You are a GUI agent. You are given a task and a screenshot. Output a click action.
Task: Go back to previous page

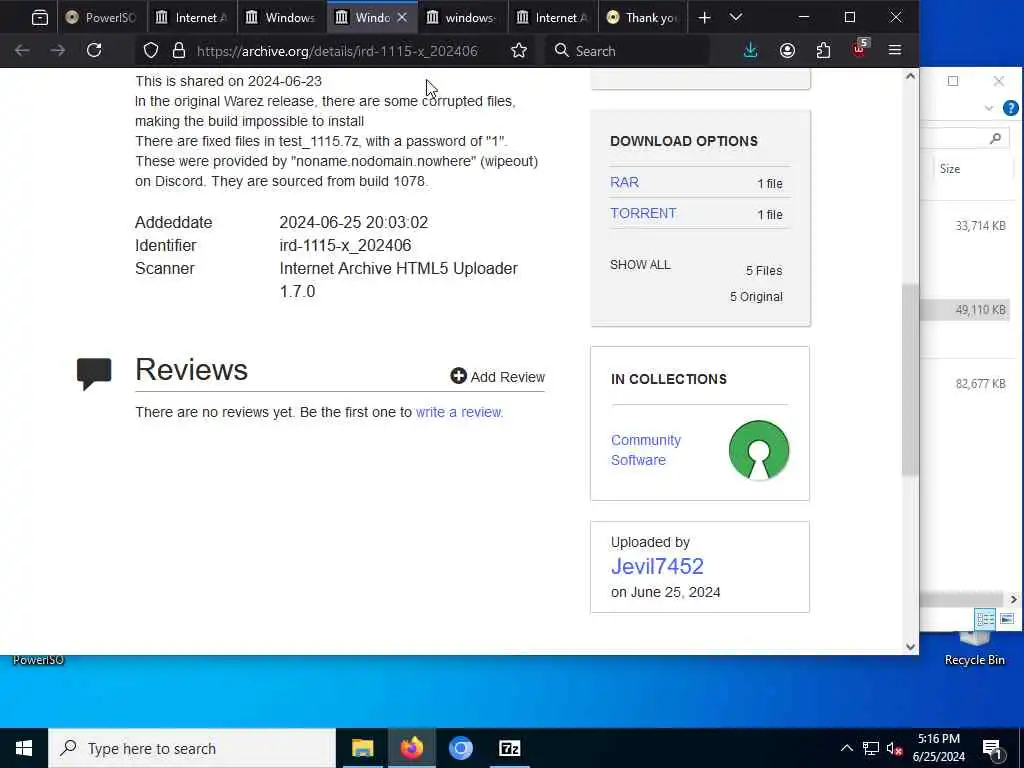[22, 50]
